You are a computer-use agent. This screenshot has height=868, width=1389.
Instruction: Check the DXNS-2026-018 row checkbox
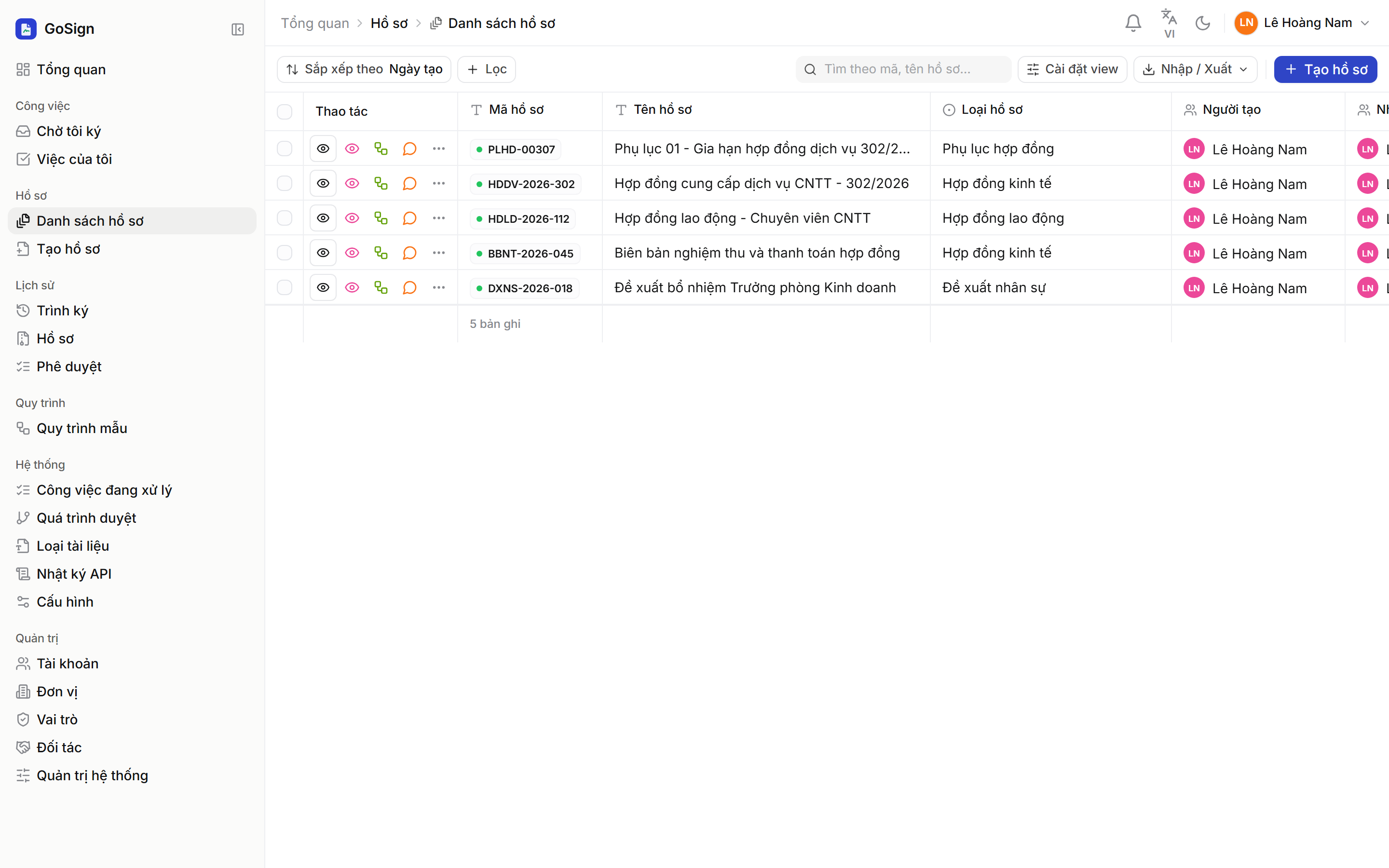click(285, 287)
